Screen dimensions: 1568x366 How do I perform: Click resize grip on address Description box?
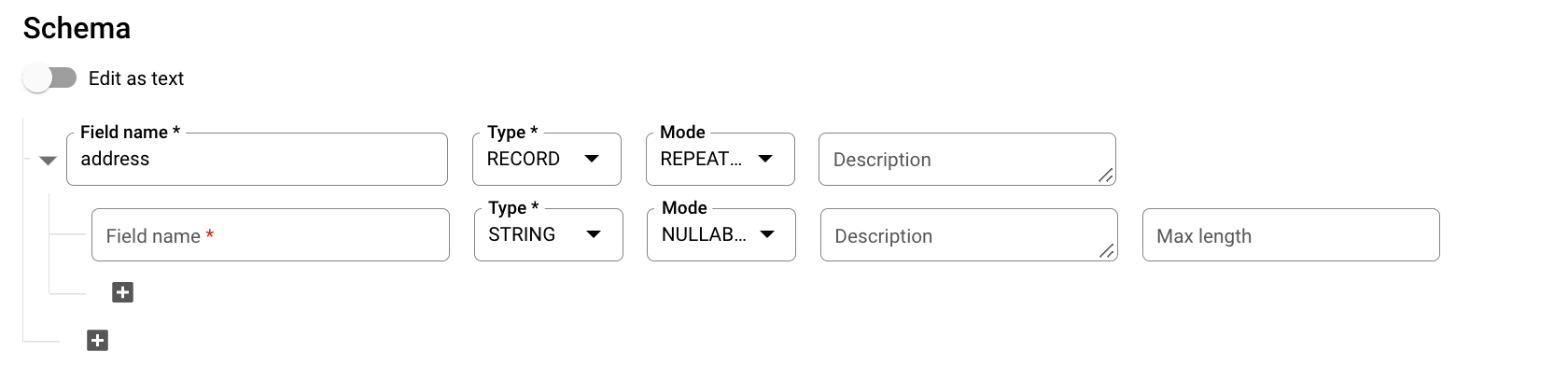click(1105, 175)
